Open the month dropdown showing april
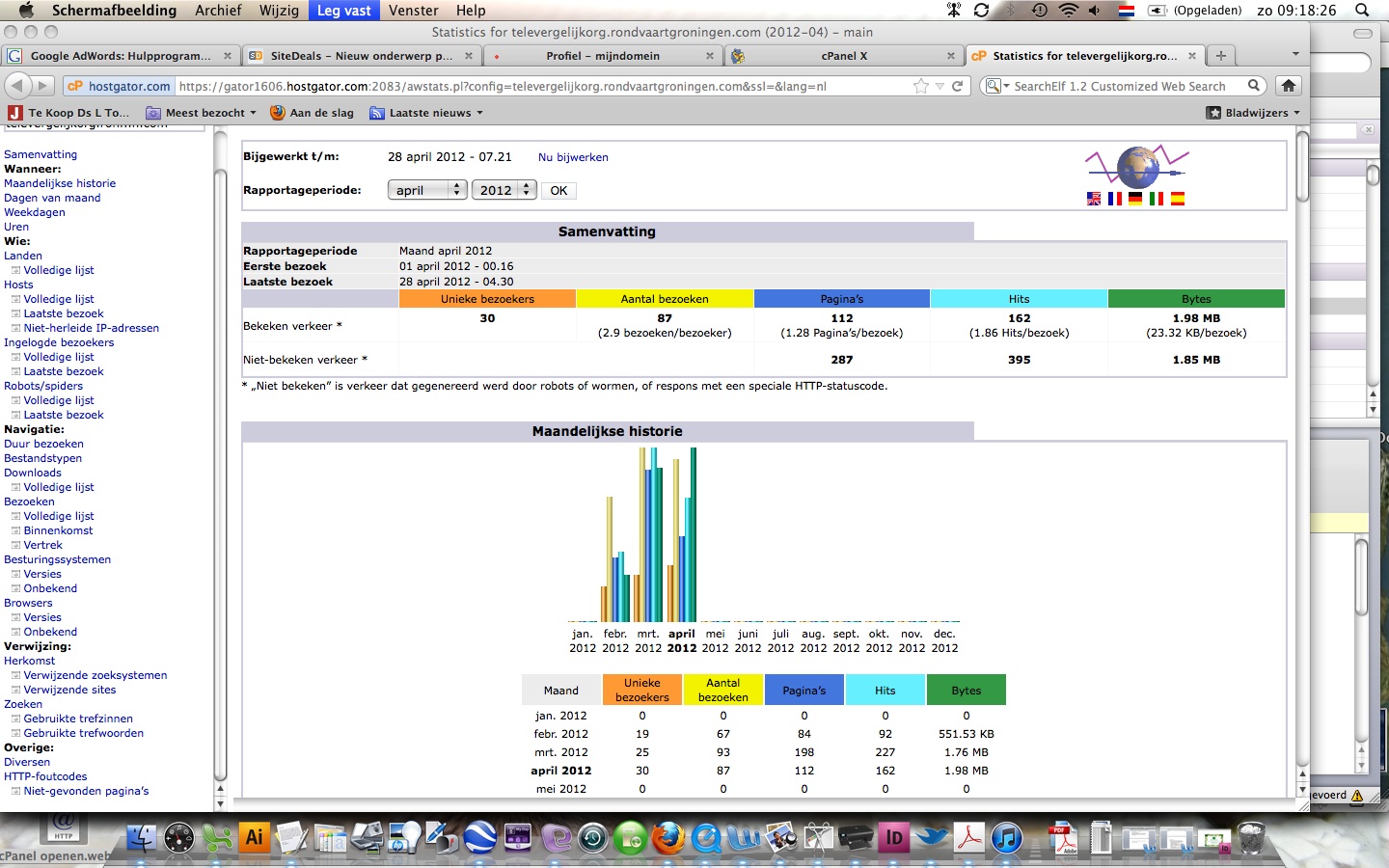This screenshot has height=868, width=1389. [427, 190]
